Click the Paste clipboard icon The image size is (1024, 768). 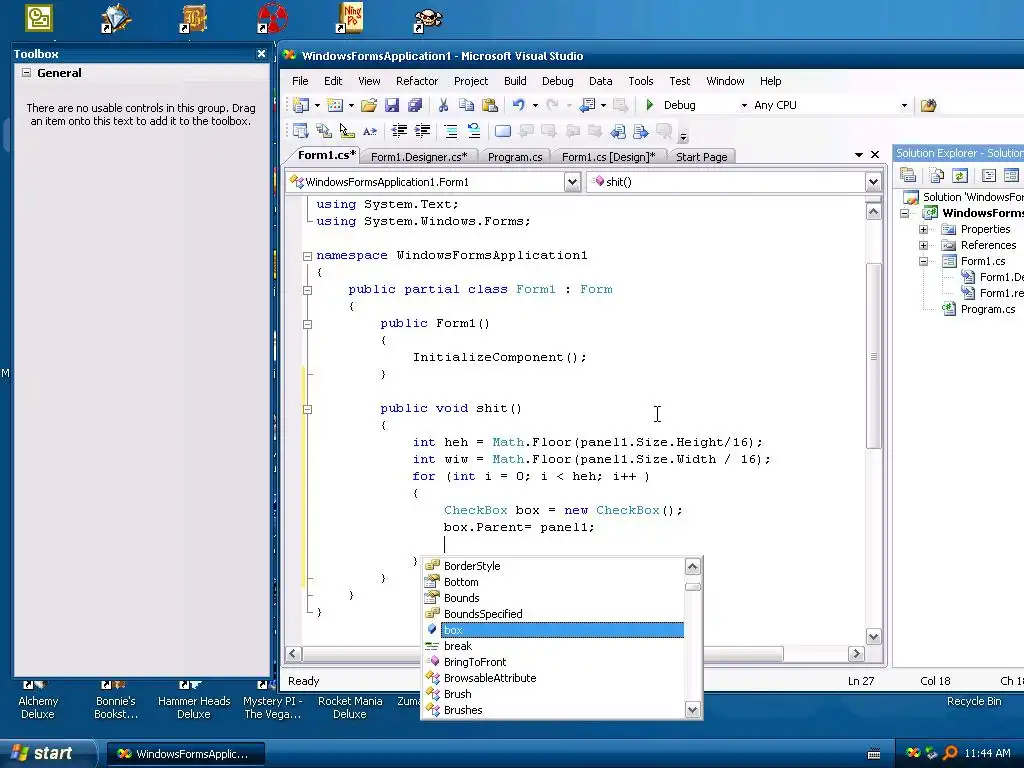tap(490, 105)
